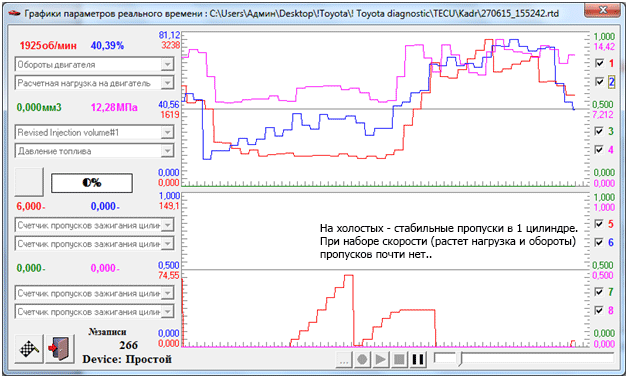
Task: Click the record circle playback button
Action: [362, 359]
